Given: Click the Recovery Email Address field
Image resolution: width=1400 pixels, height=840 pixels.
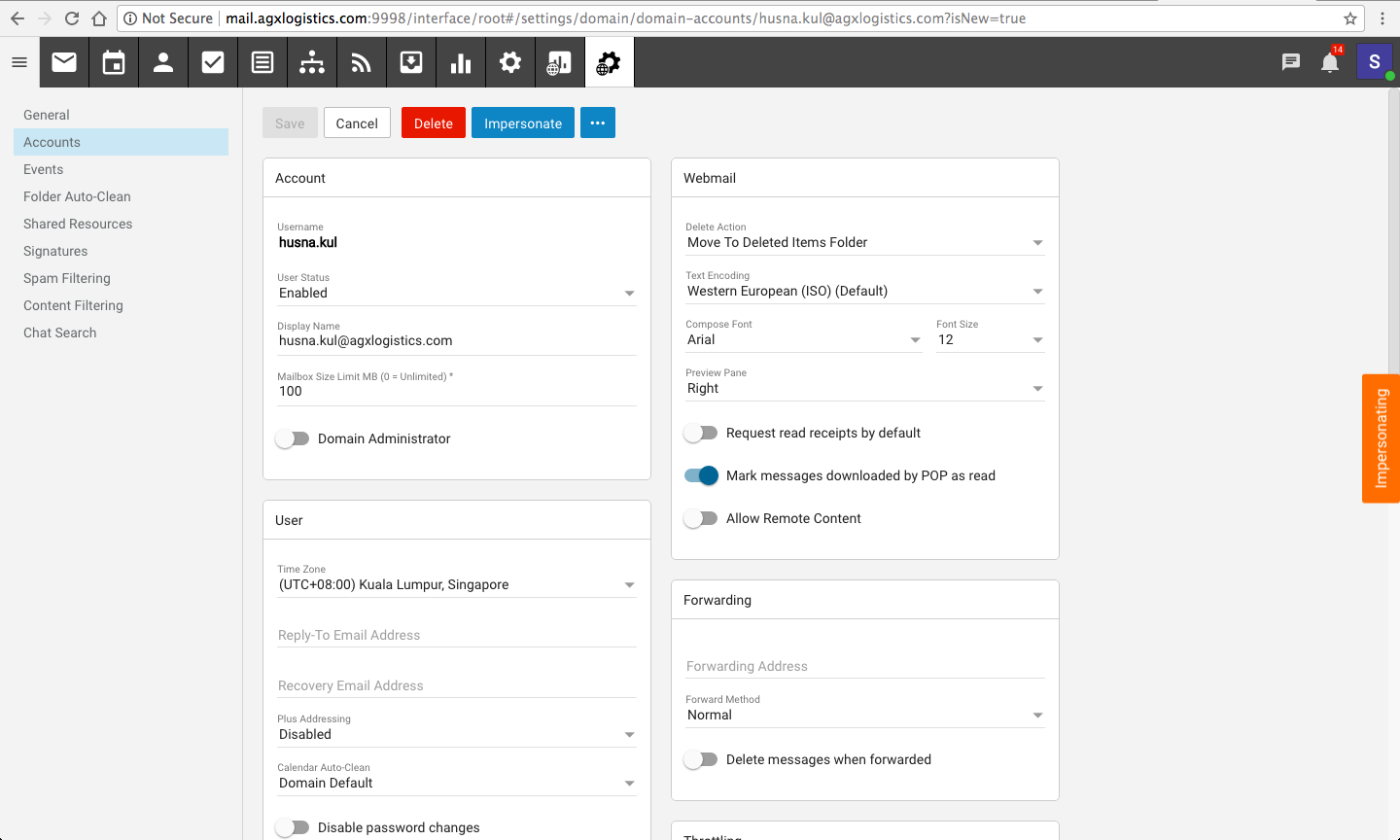Looking at the screenshot, I should (456, 685).
